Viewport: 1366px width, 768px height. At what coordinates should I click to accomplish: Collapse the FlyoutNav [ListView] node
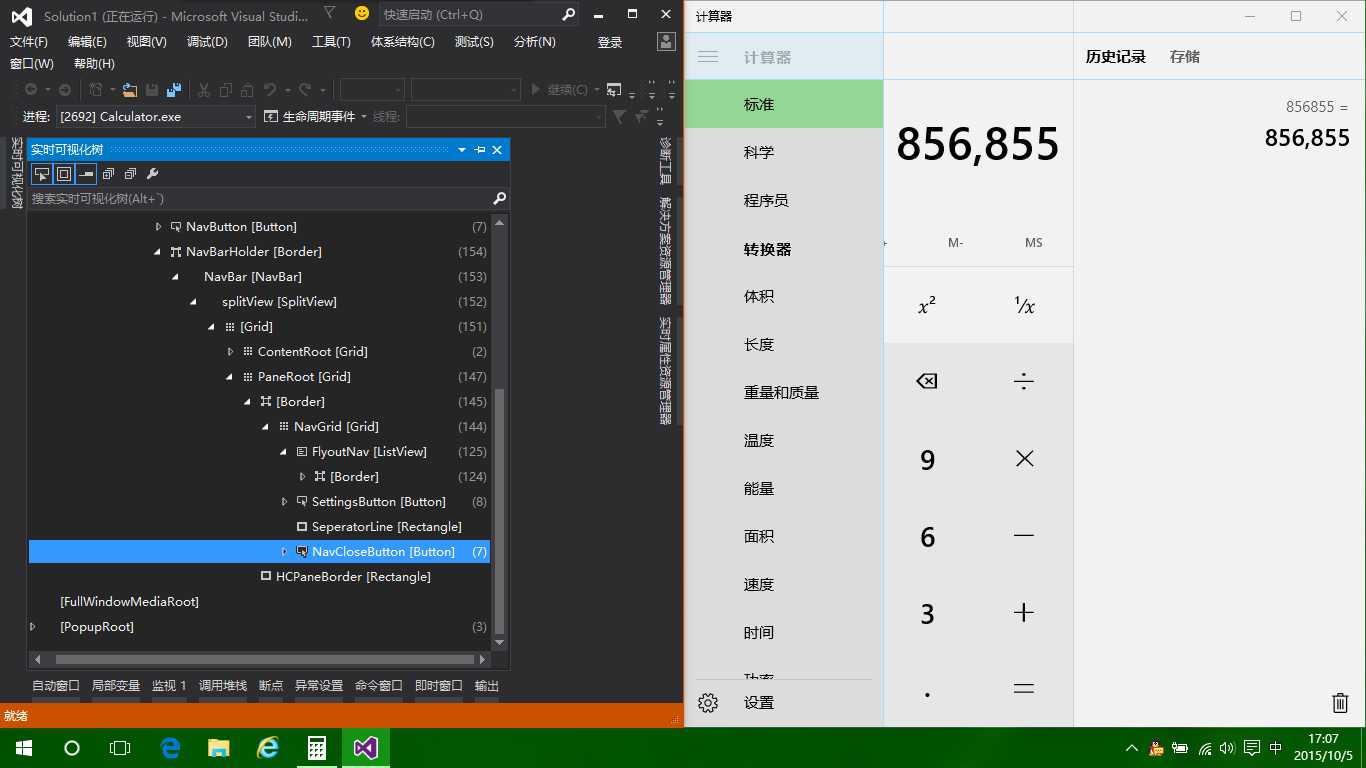(284, 452)
